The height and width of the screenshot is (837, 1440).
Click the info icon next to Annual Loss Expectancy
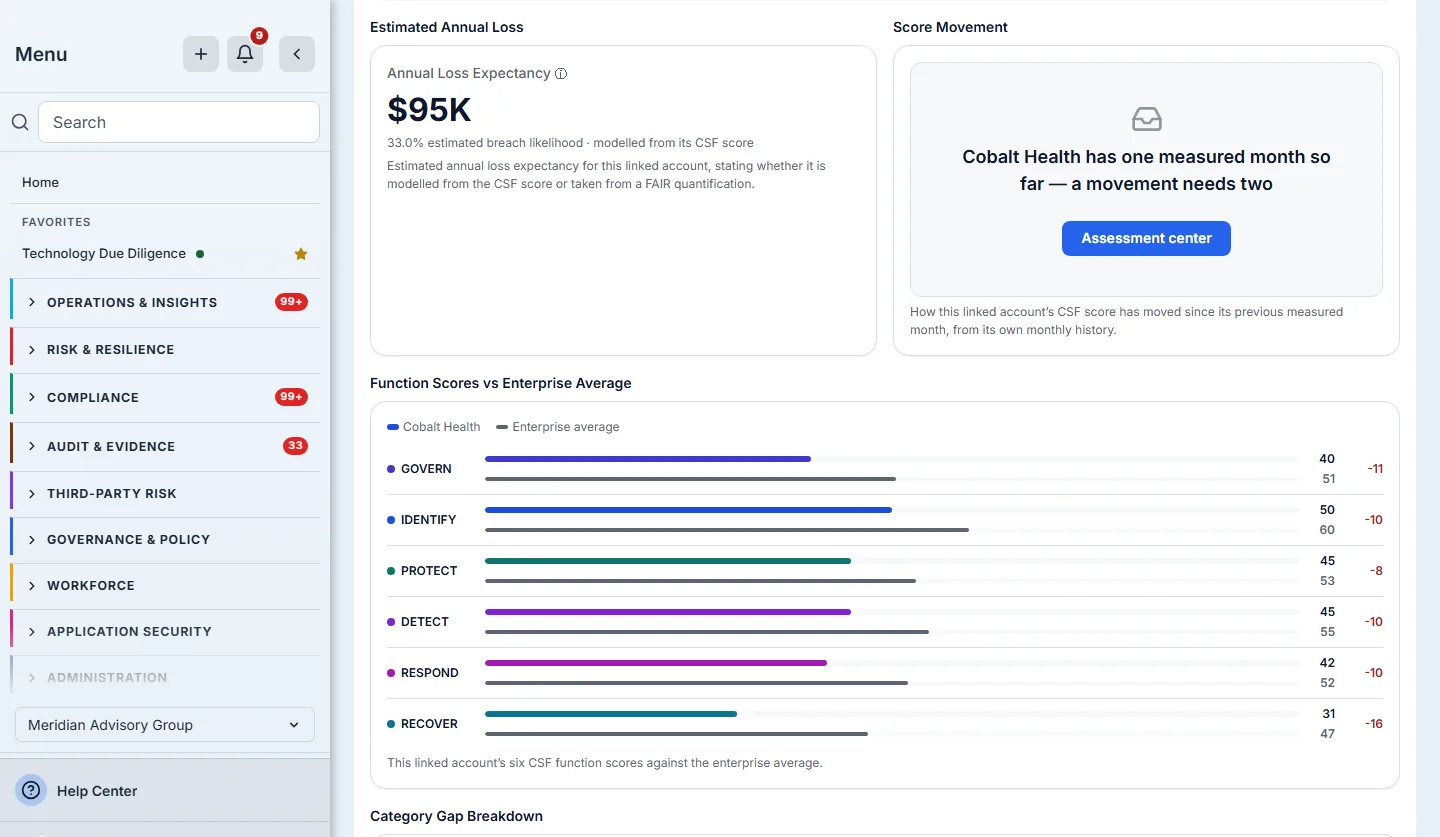click(x=561, y=73)
